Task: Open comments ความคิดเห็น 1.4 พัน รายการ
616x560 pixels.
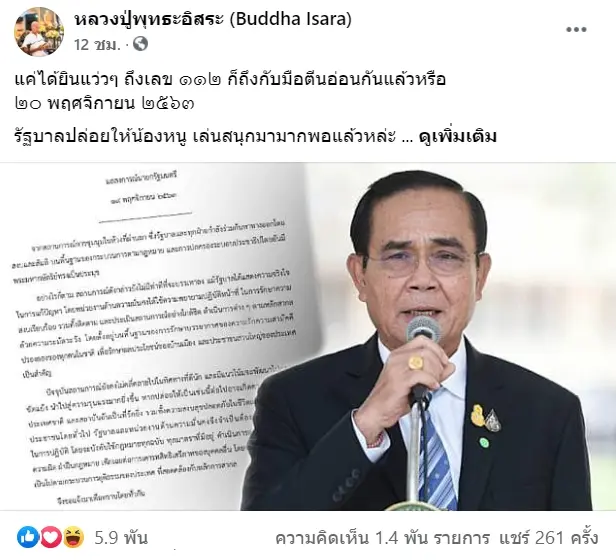Action: (383, 538)
